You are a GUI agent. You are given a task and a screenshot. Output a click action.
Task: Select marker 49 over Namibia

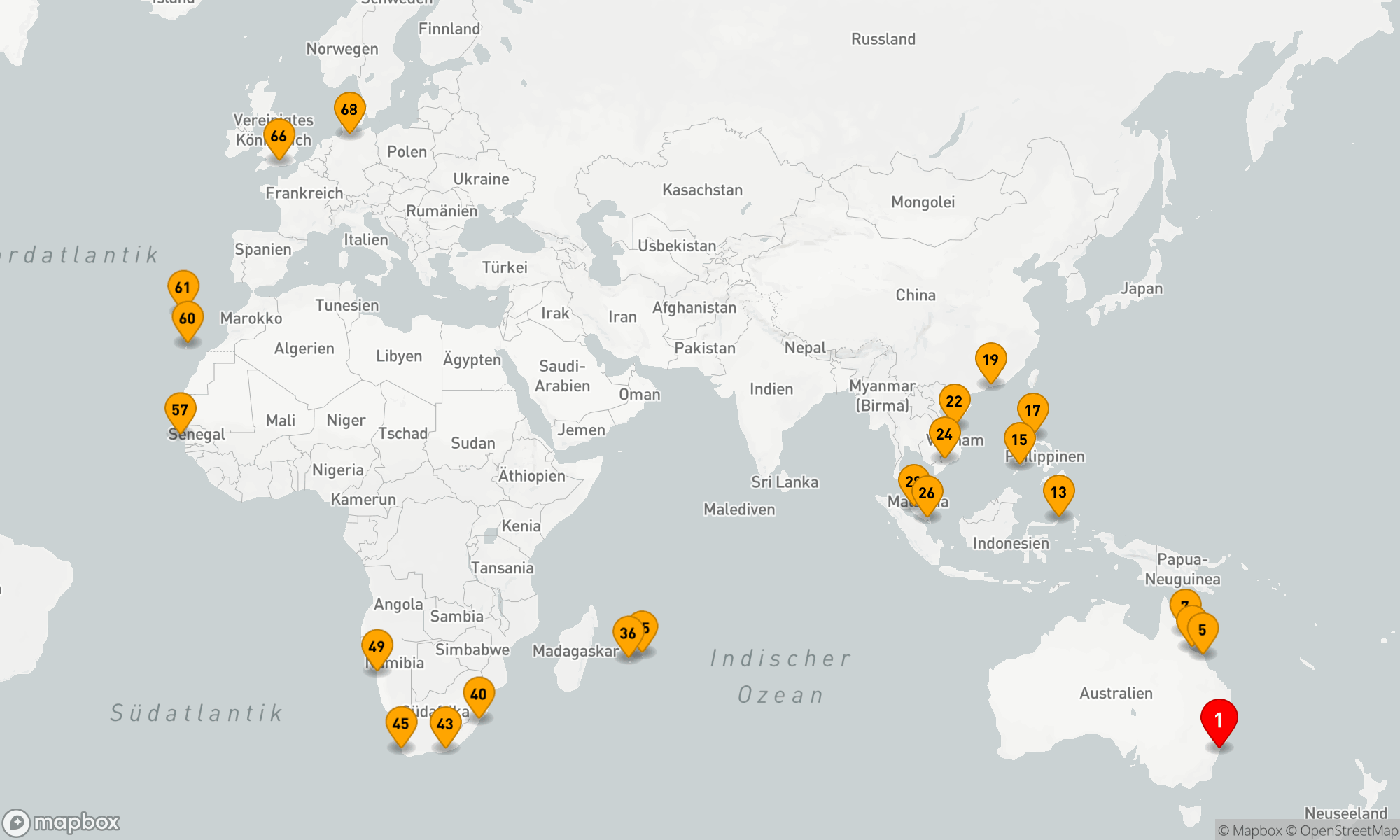click(377, 647)
